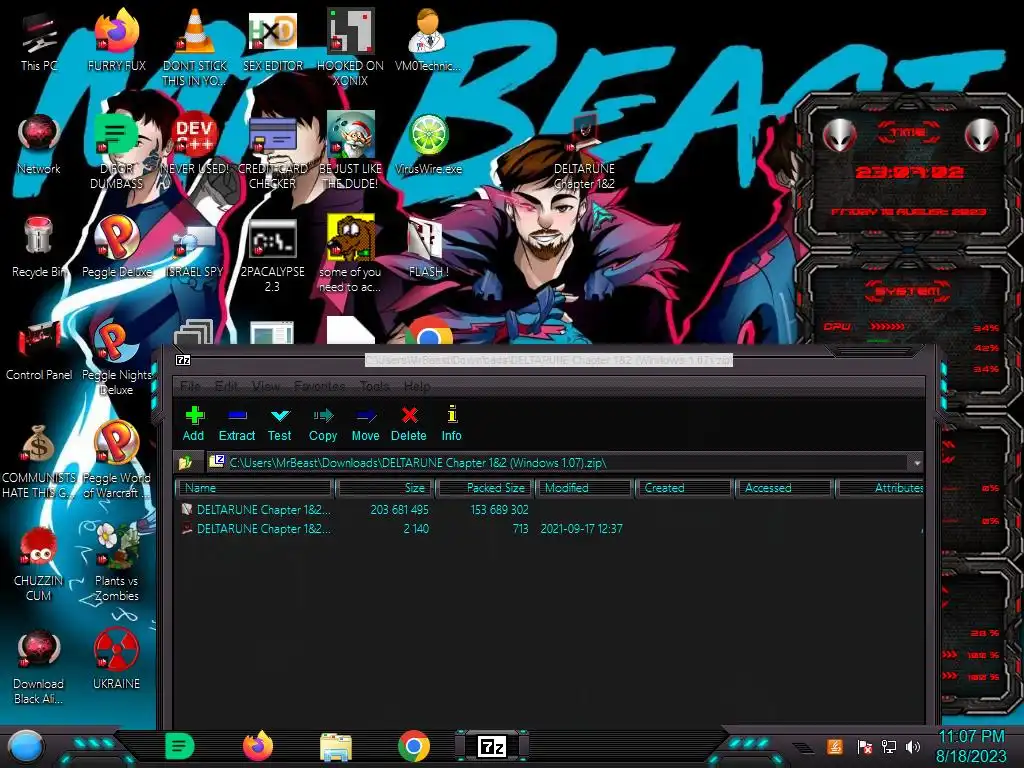Open the FURRY FUX Firefox desktop shortcut

point(117,40)
